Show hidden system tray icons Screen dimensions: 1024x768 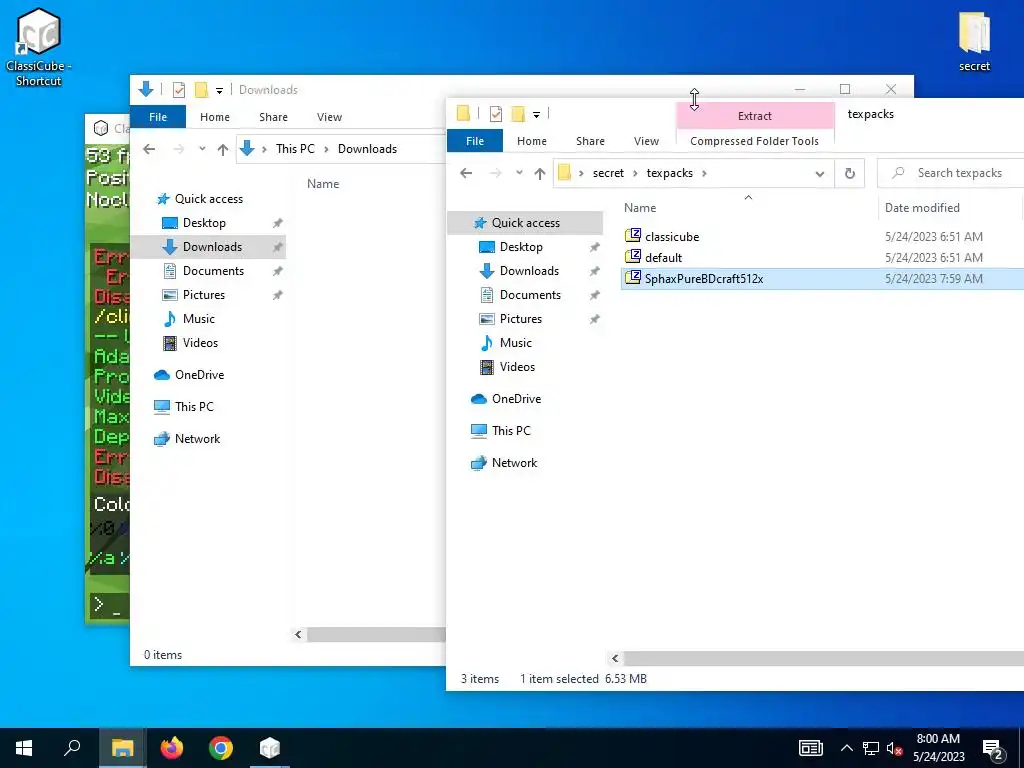coord(846,748)
